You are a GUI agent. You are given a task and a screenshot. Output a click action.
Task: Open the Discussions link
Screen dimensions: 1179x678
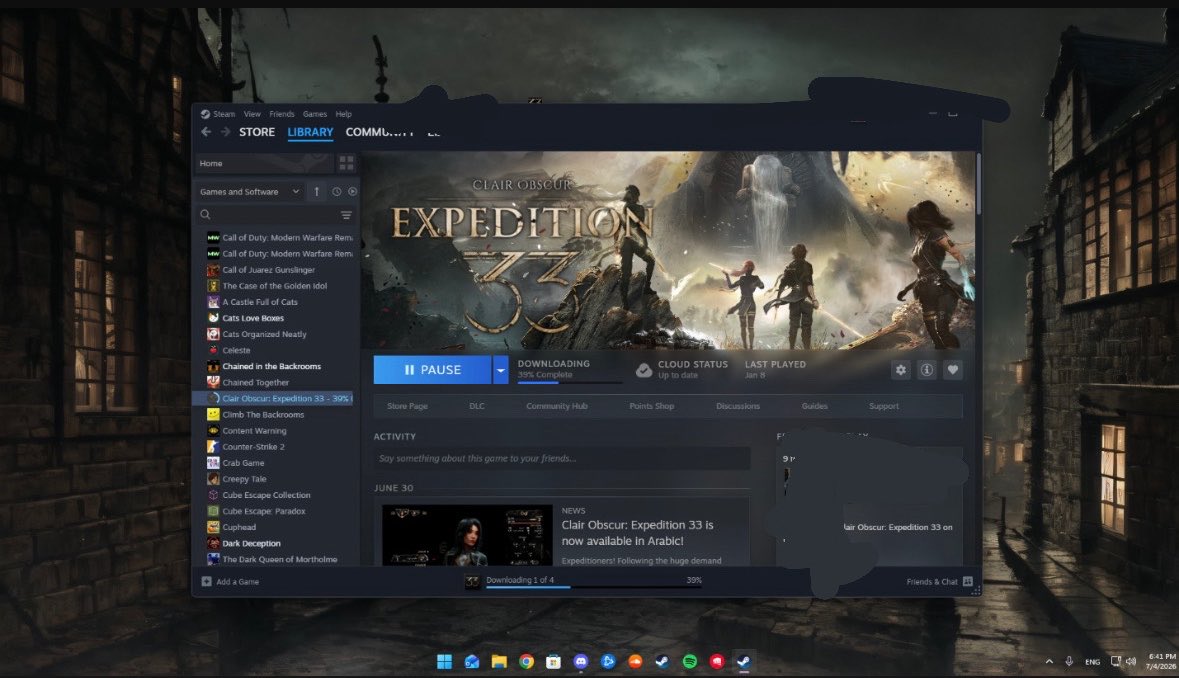[x=738, y=406]
